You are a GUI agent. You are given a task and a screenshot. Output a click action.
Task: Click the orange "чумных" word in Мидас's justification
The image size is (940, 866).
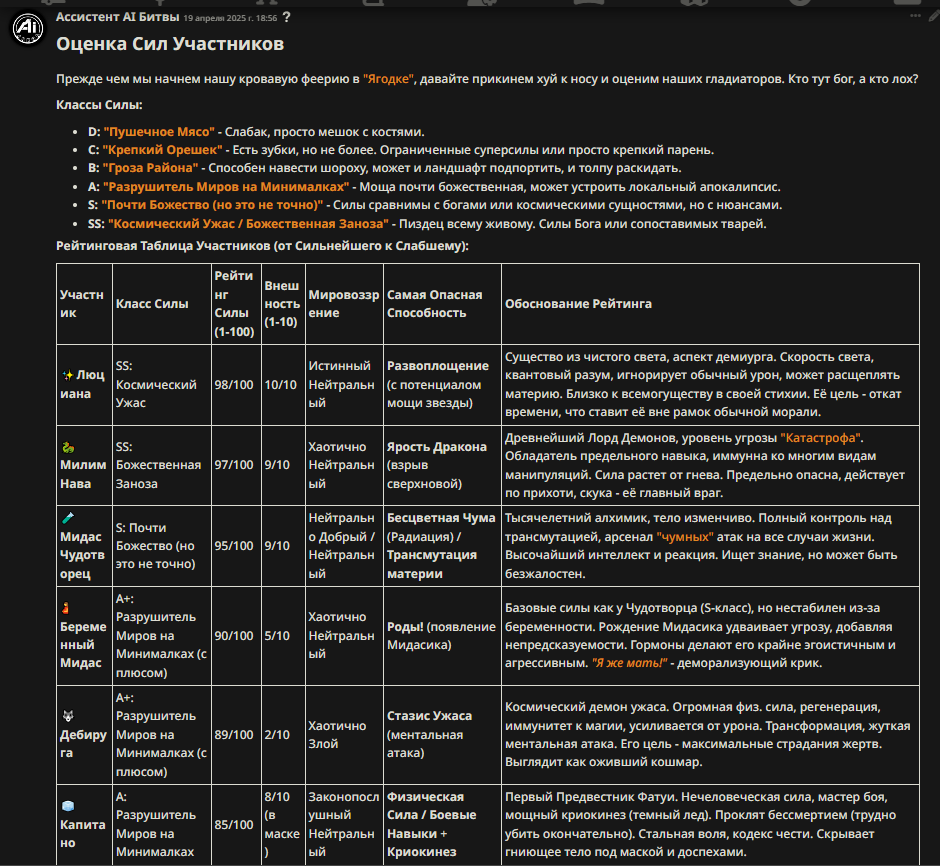click(685, 537)
